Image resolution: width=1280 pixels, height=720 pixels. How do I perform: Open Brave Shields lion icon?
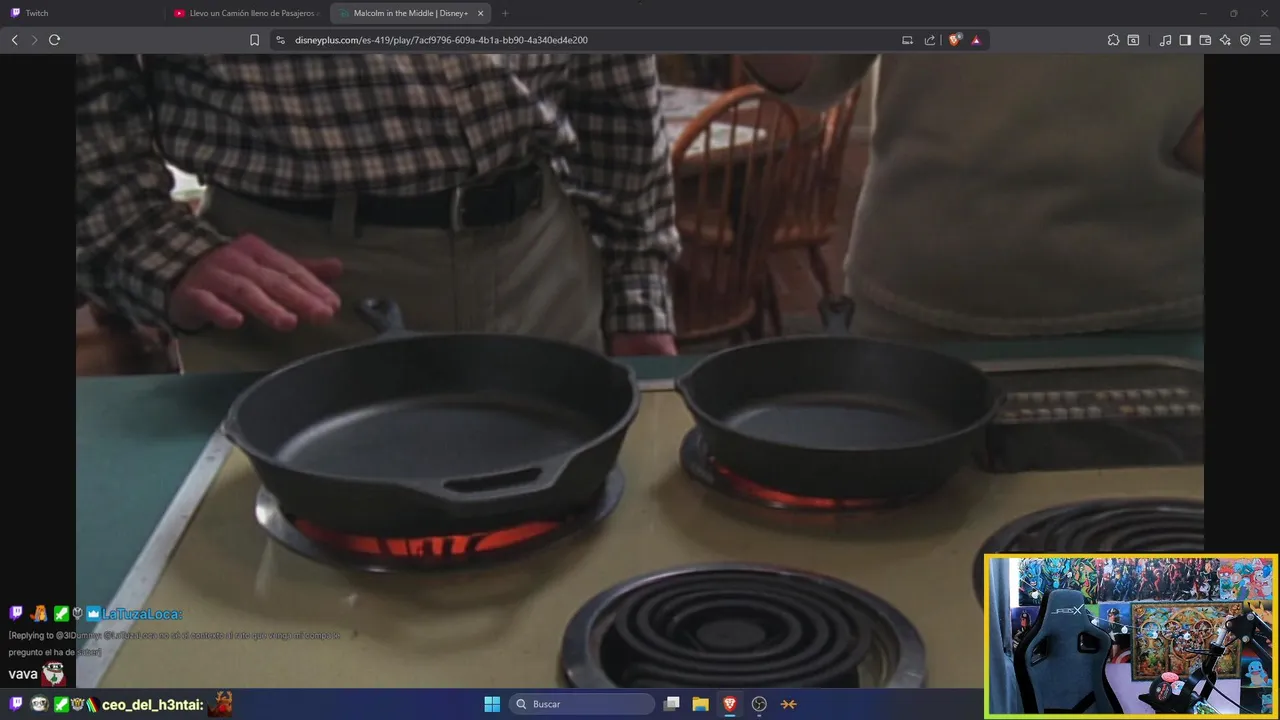[955, 40]
